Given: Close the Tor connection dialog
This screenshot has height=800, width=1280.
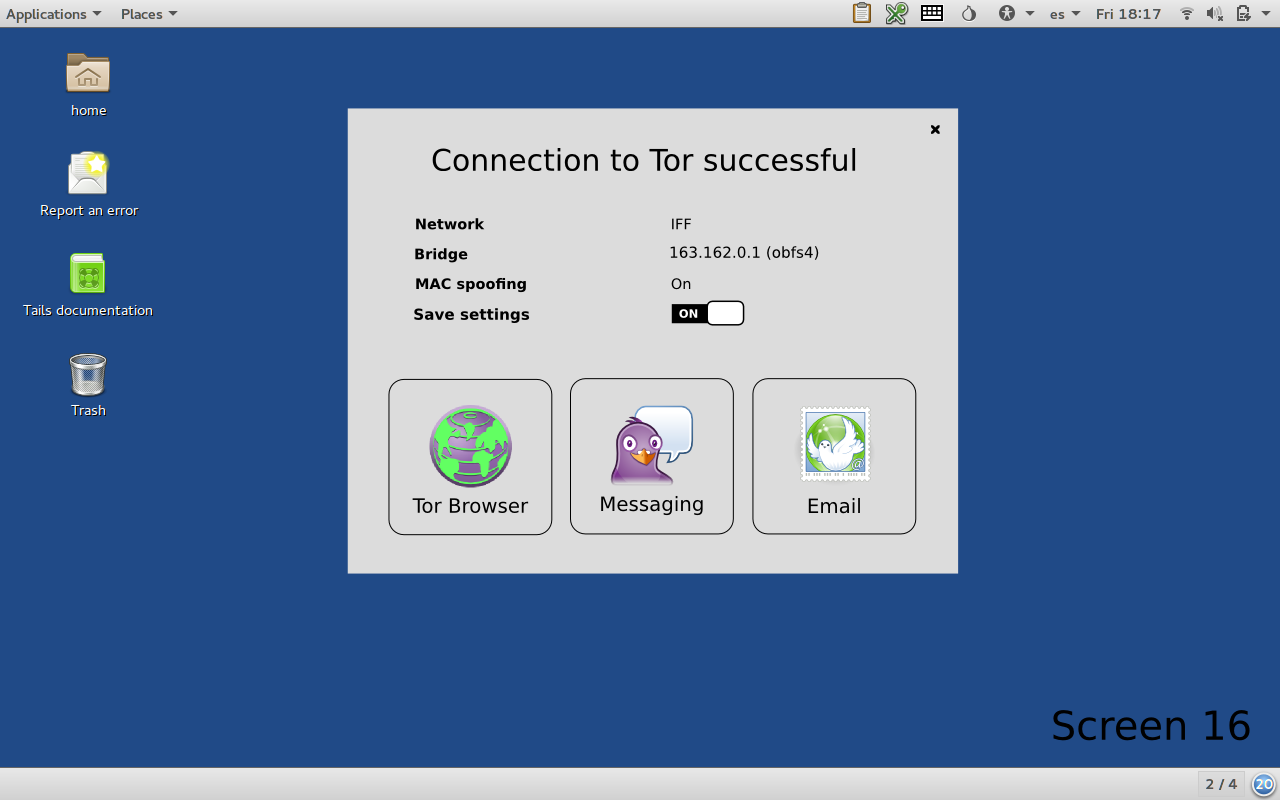Looking at the screenshot, I should click(935, 129).
